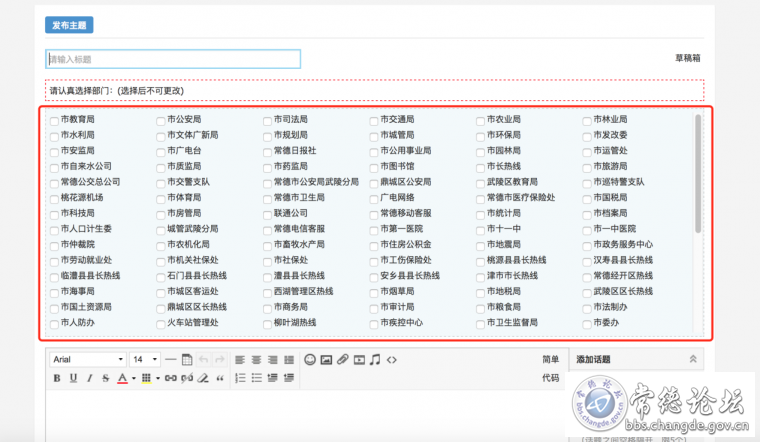This screenshot has width=760, height=442.
Task: Check the 市政务服务中心 checkbox
Action: (x=587, y=246)
